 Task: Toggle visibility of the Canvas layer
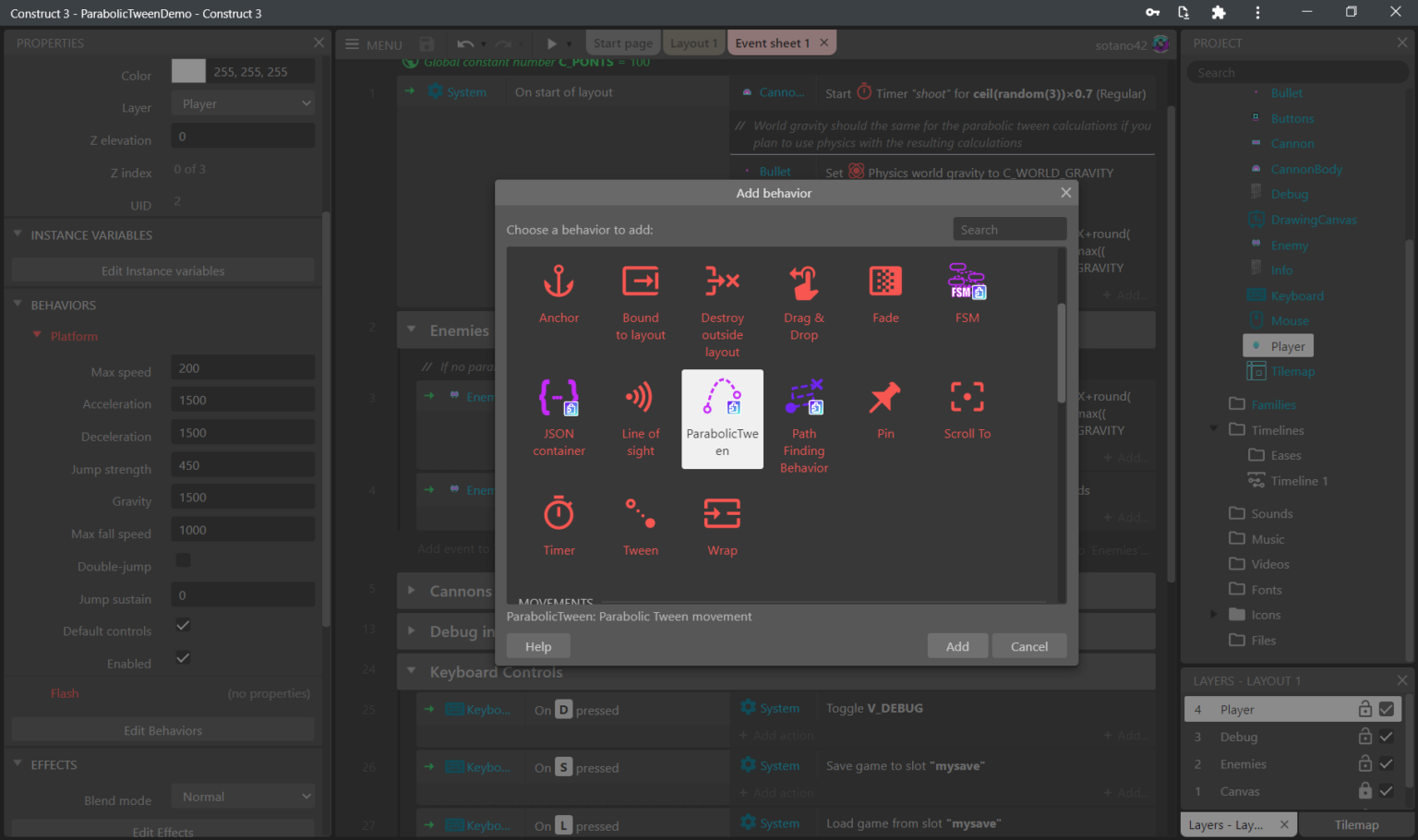pos(1386,791)
